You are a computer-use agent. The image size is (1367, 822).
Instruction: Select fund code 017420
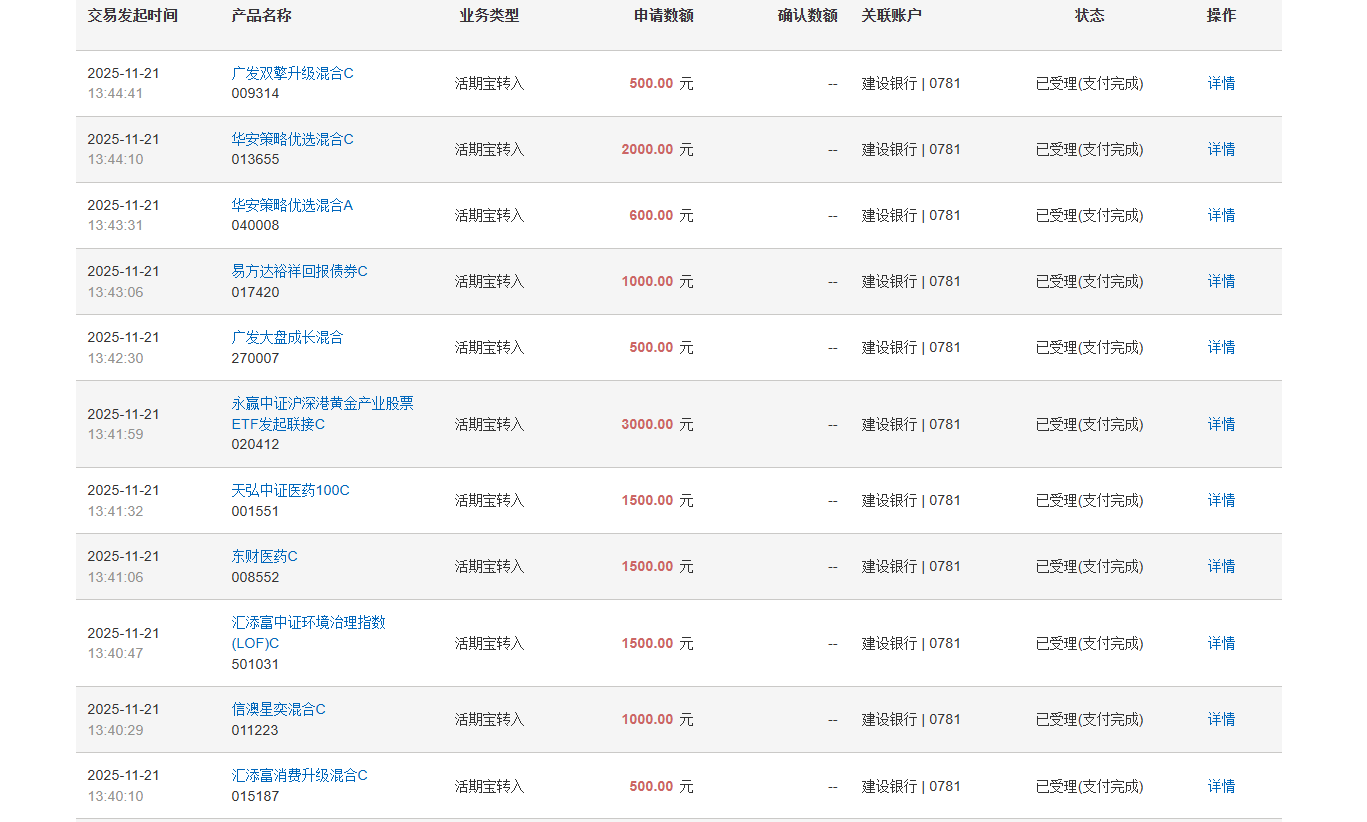pos(255,292)
